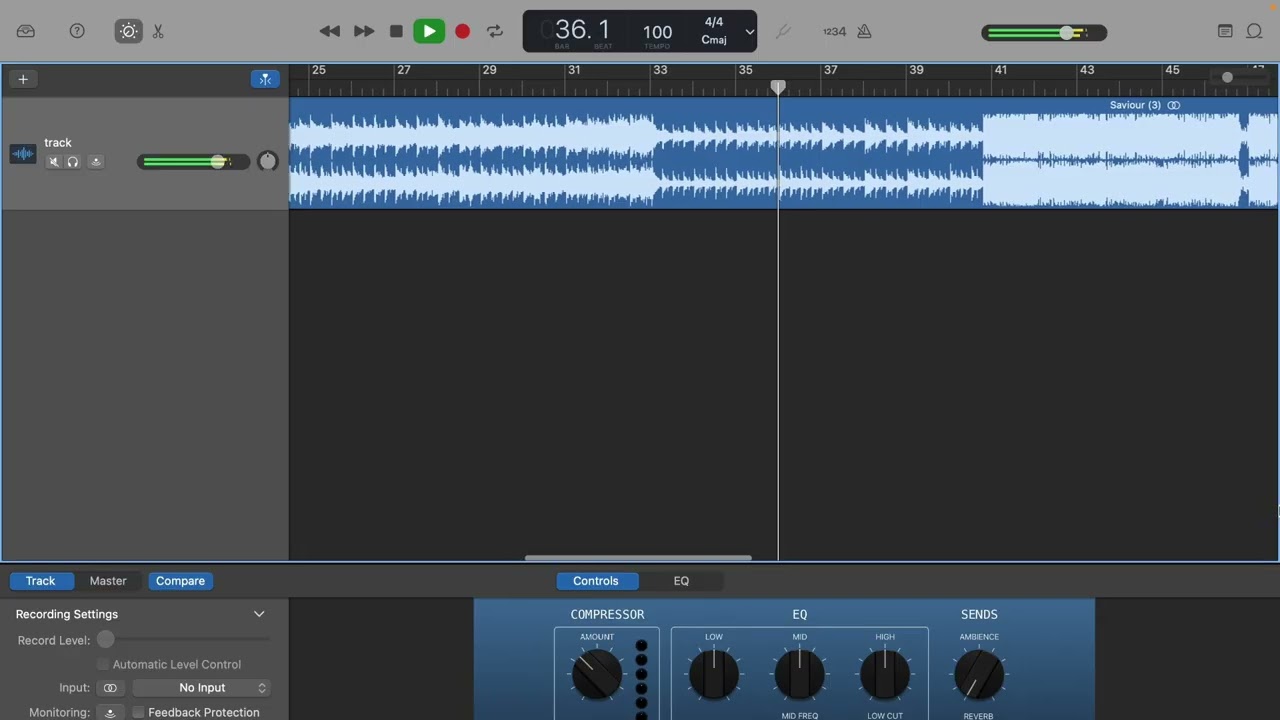Click the stereo icon beside Saviour (3)
The height and width of the screenshot is (720, 1280).
click(1174, 105)
